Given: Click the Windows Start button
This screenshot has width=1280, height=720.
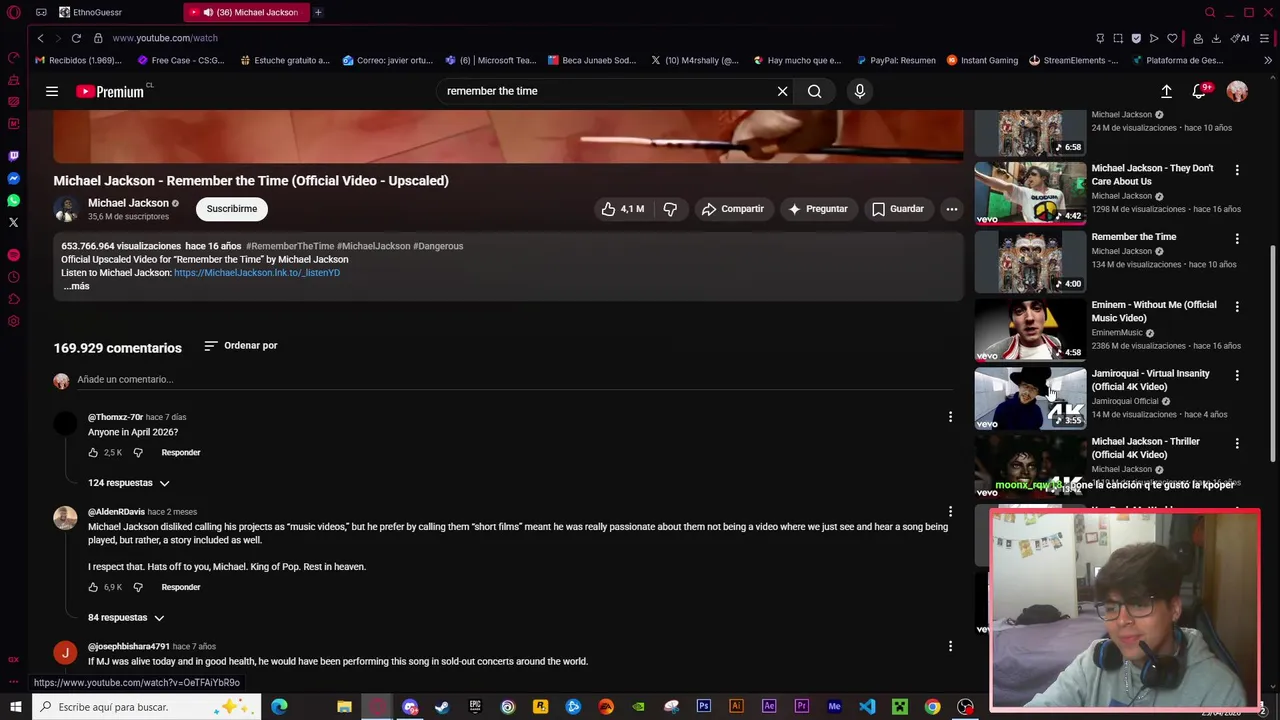Looking at the screenshot, I should pyautogui.click(x=15, y=707).
